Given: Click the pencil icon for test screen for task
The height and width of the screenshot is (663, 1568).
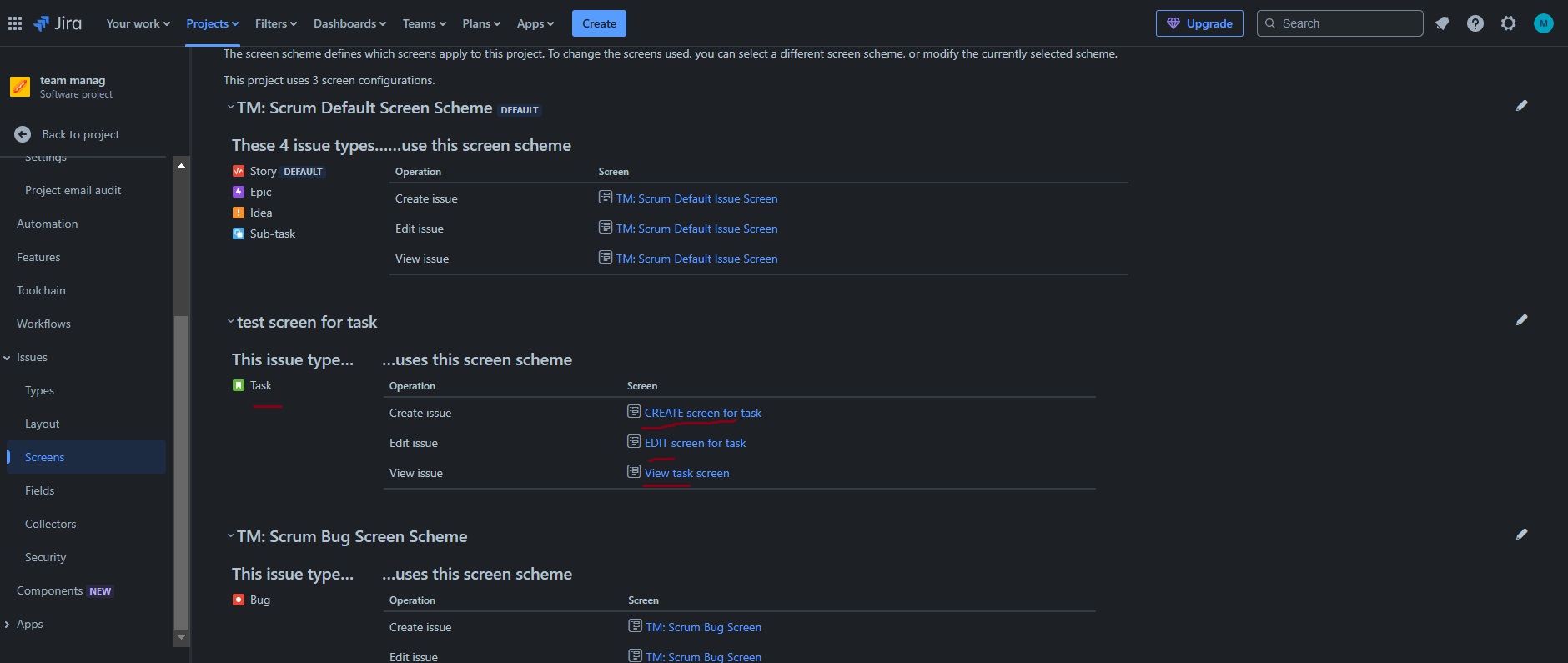Looking at the screenshot, I should point(1522,320).
